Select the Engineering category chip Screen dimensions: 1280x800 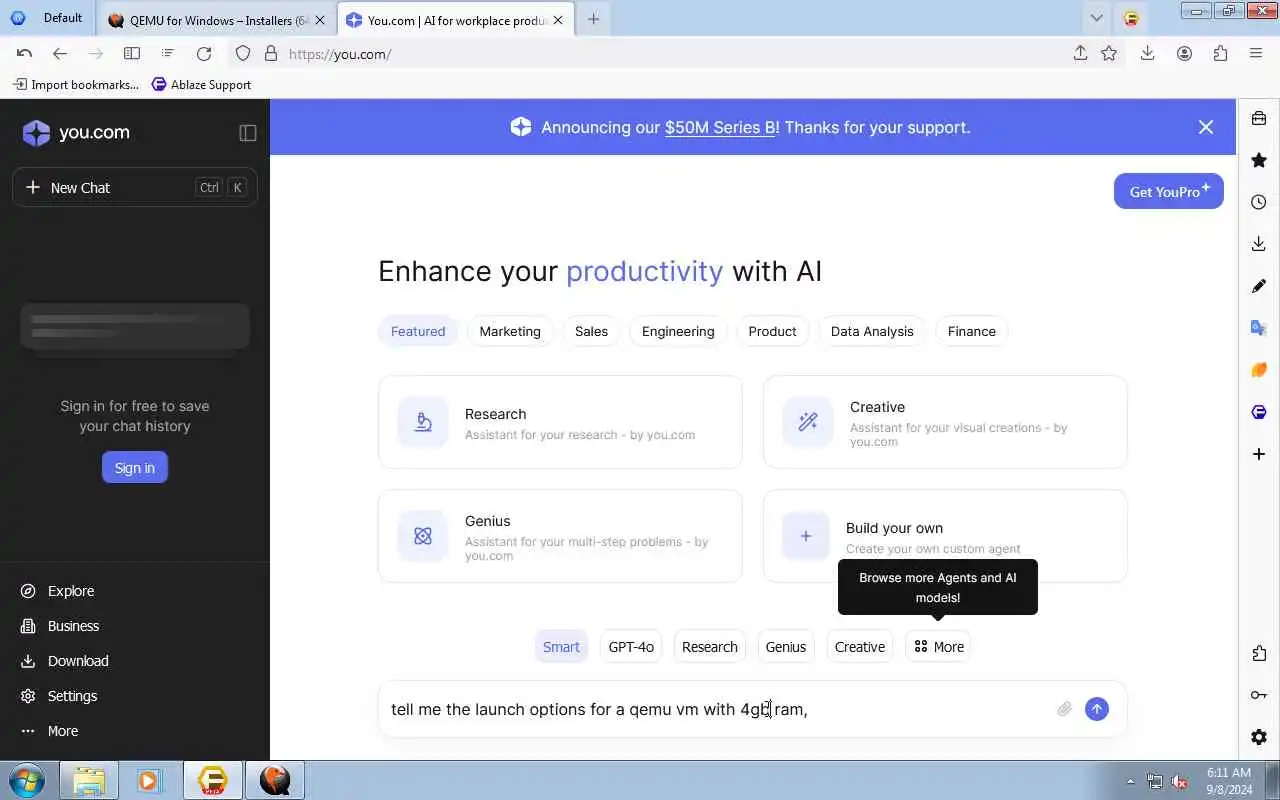pos(678,331)
